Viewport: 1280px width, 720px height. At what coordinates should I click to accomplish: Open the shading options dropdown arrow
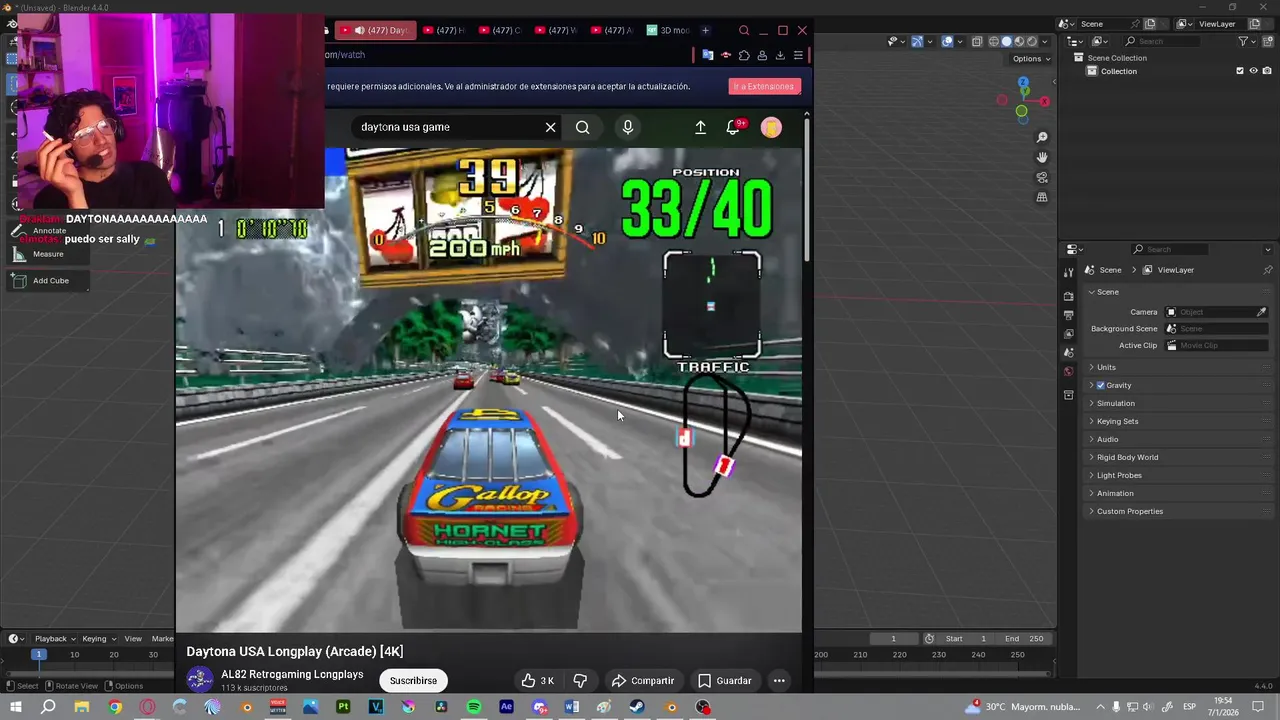[x=1047, y=41]
